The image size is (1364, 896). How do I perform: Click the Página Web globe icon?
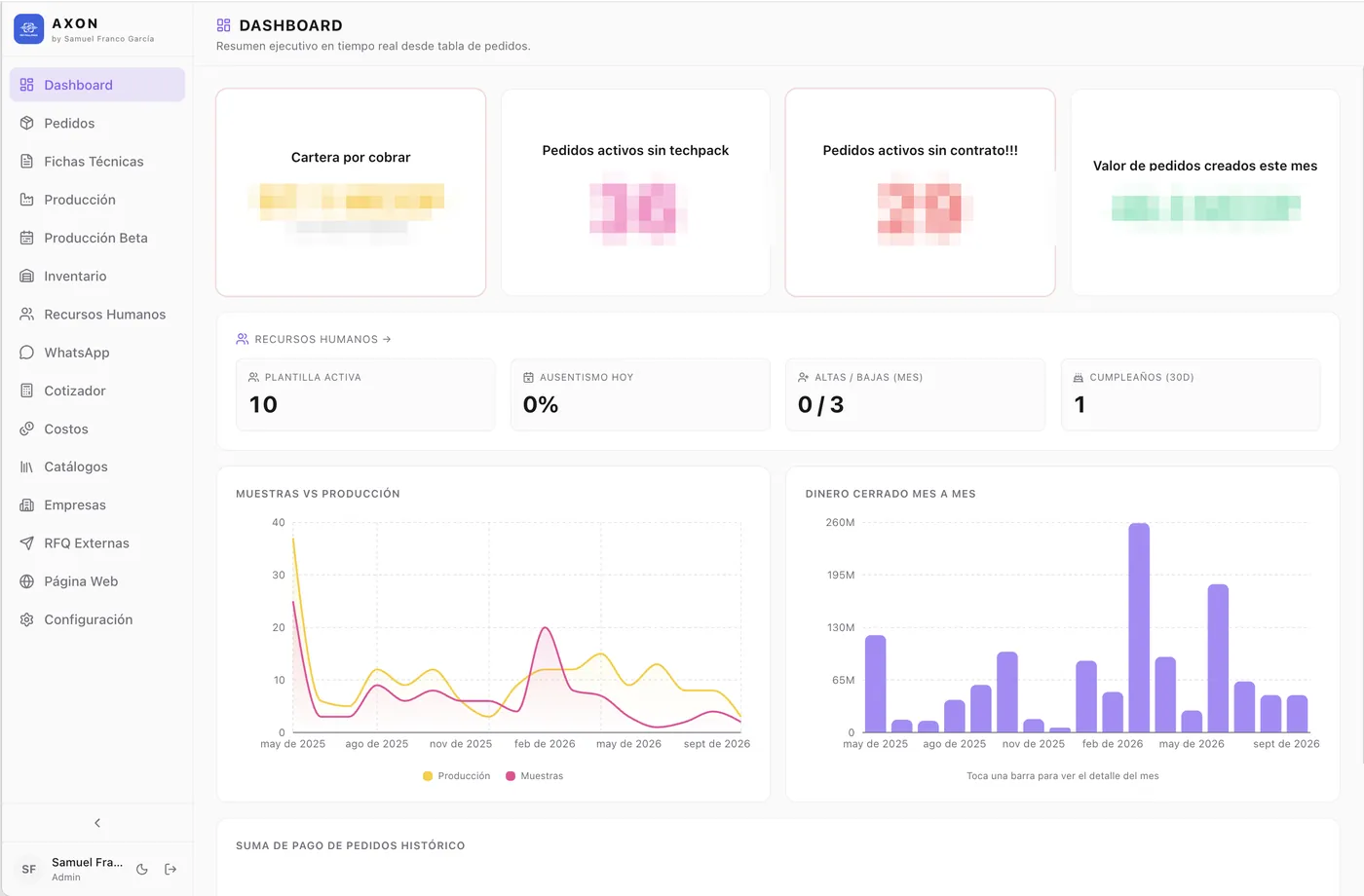(27, 581)
